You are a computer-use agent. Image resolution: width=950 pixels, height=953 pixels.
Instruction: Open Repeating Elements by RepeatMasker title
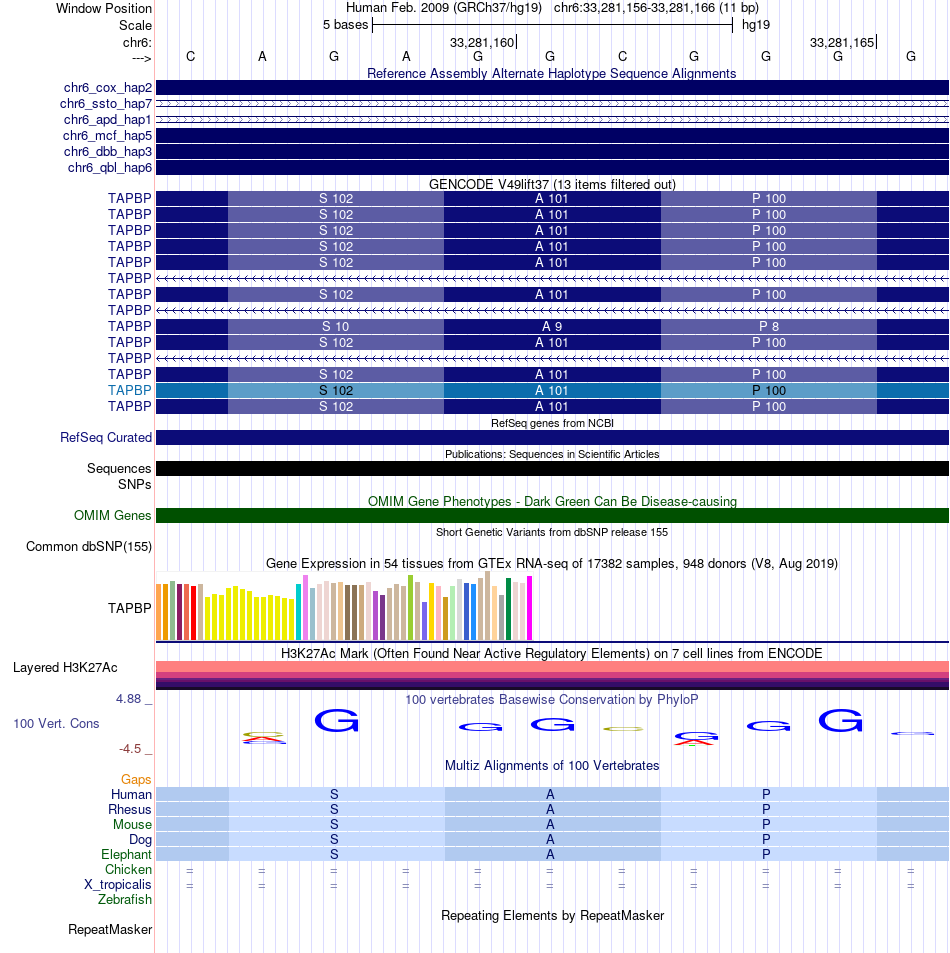(552, 915)
